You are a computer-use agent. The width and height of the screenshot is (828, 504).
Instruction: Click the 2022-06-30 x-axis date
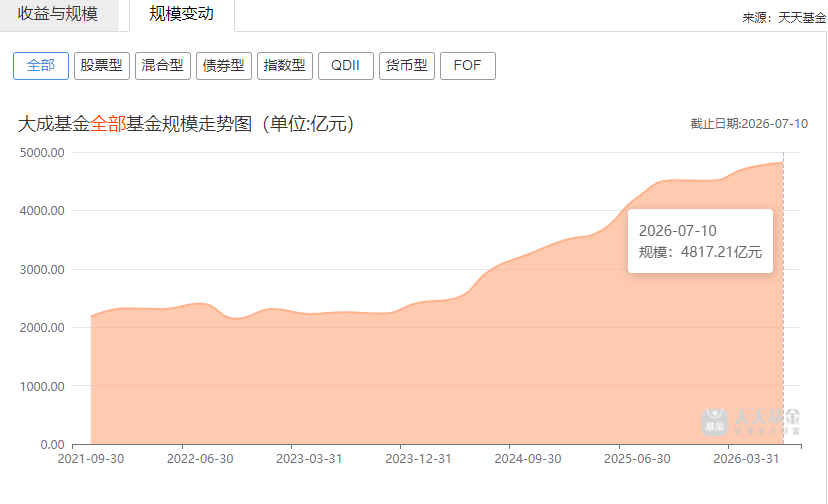click(x=200, y=459)
